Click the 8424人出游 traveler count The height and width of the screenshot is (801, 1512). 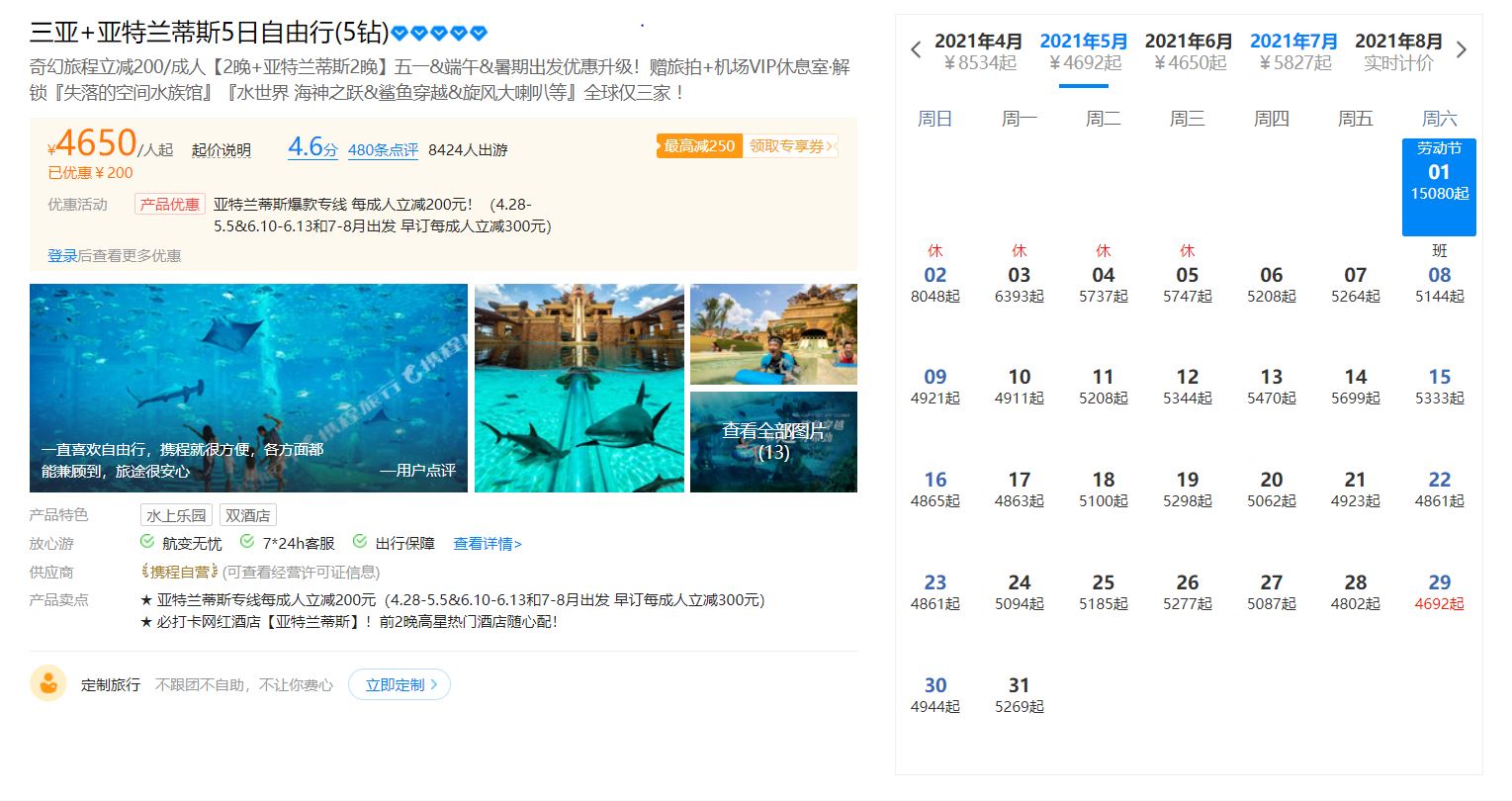click(x=468, y=150)
